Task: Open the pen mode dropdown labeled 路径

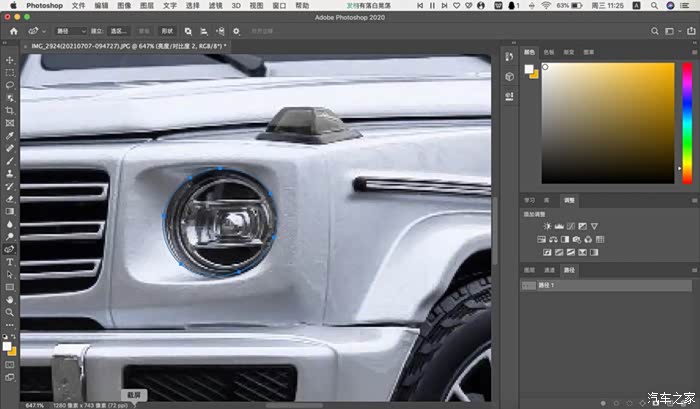Action: click(69, 31)
